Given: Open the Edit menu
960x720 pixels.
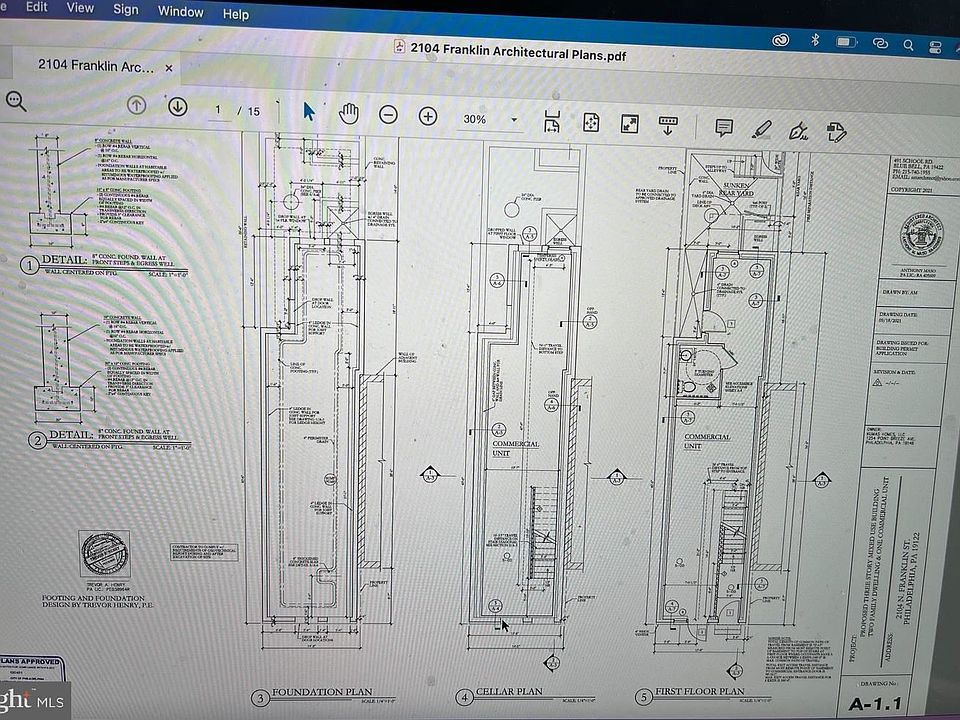Looking at the screenshot, I should (37, 7).
